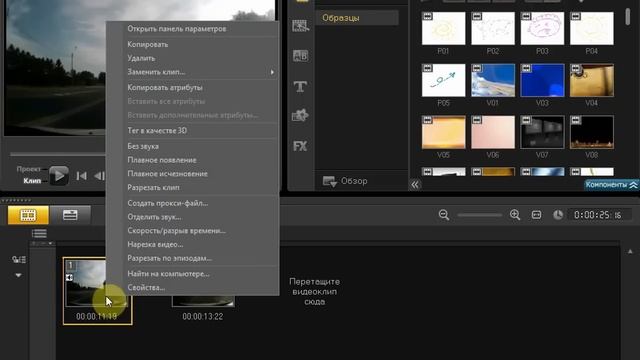Expand the Заменить клип submenu
640x360 pixels.
pos(193,72)
